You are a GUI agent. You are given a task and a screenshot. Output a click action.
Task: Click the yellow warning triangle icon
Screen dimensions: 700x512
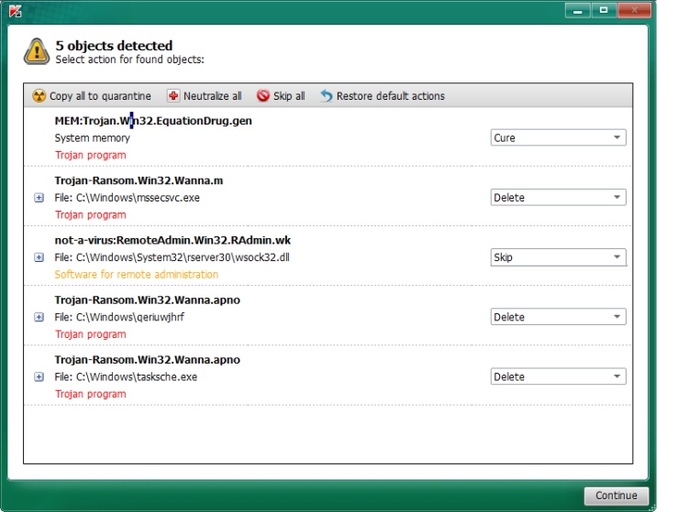pos(37,51)
